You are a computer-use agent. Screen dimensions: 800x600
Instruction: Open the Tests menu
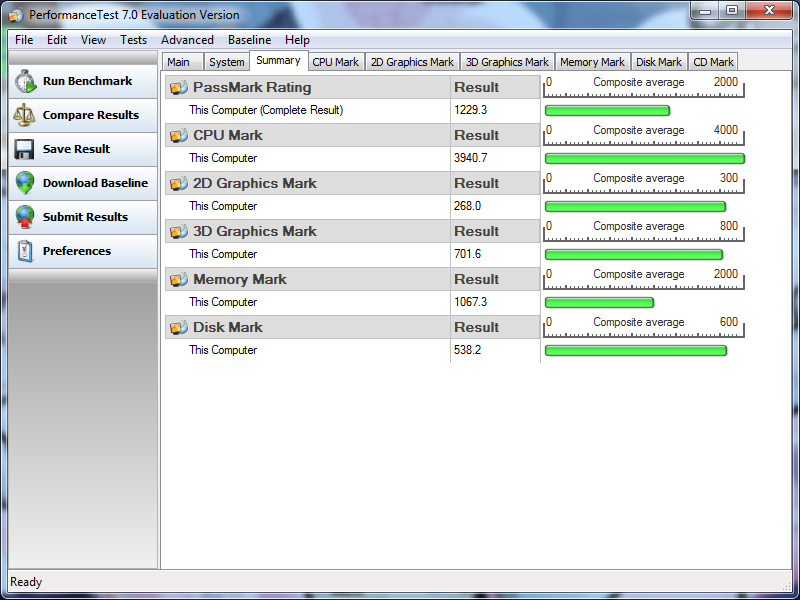133,40
